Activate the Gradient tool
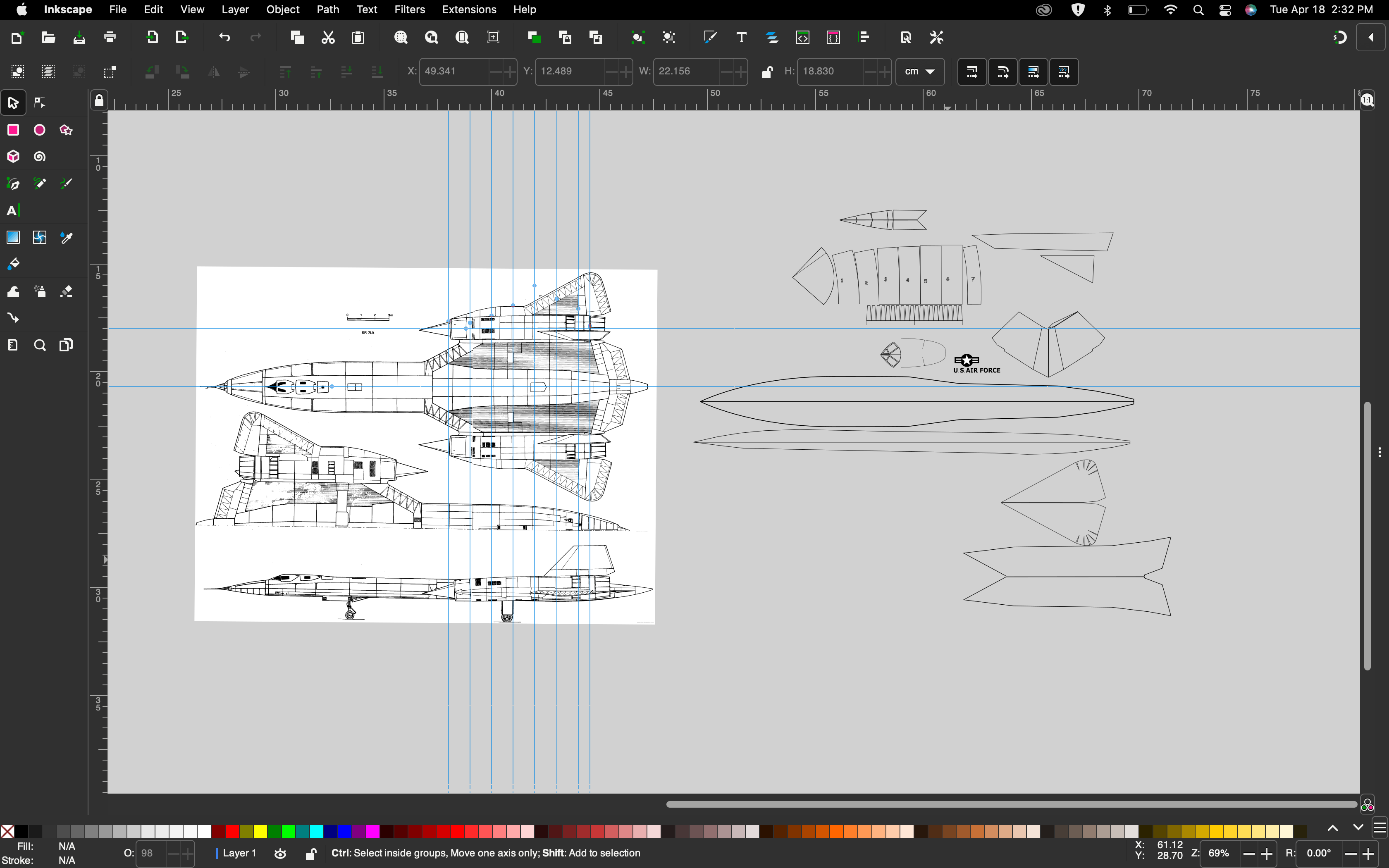 [13, 238]
